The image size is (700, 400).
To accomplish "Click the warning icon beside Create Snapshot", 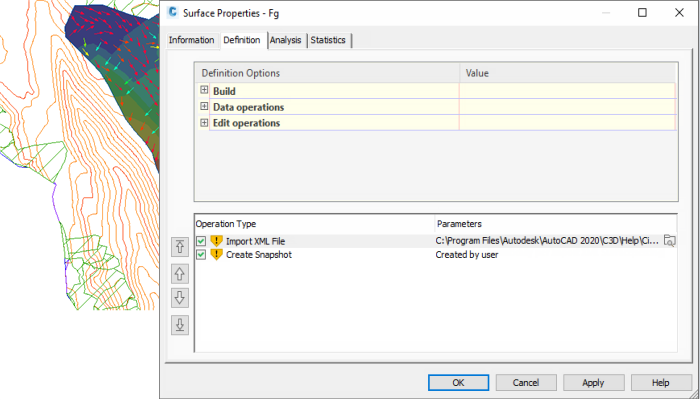I will pos(216,255).
